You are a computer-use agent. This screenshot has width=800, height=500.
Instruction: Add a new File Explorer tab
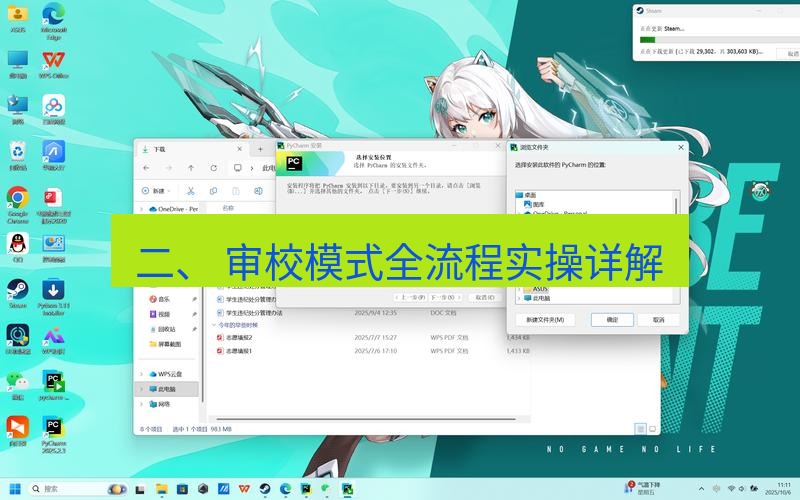click(260, 149)
